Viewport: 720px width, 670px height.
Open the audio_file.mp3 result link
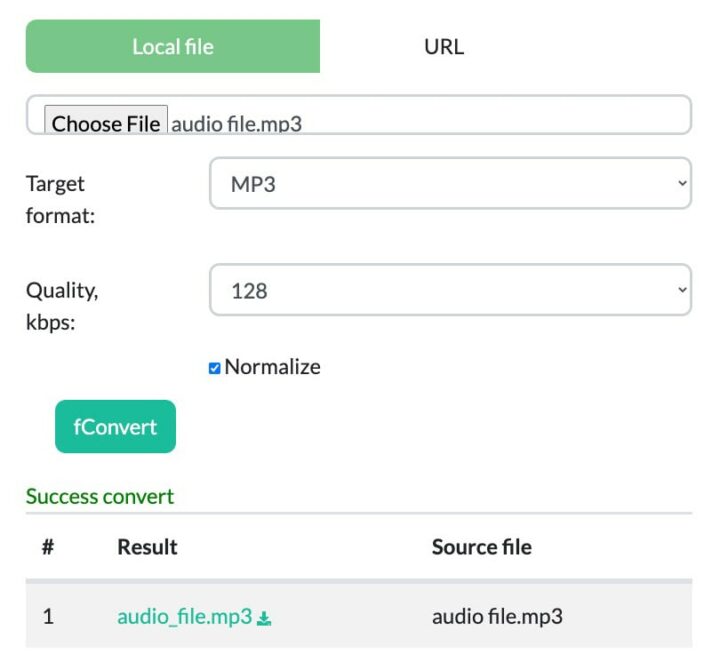(184, 616)
